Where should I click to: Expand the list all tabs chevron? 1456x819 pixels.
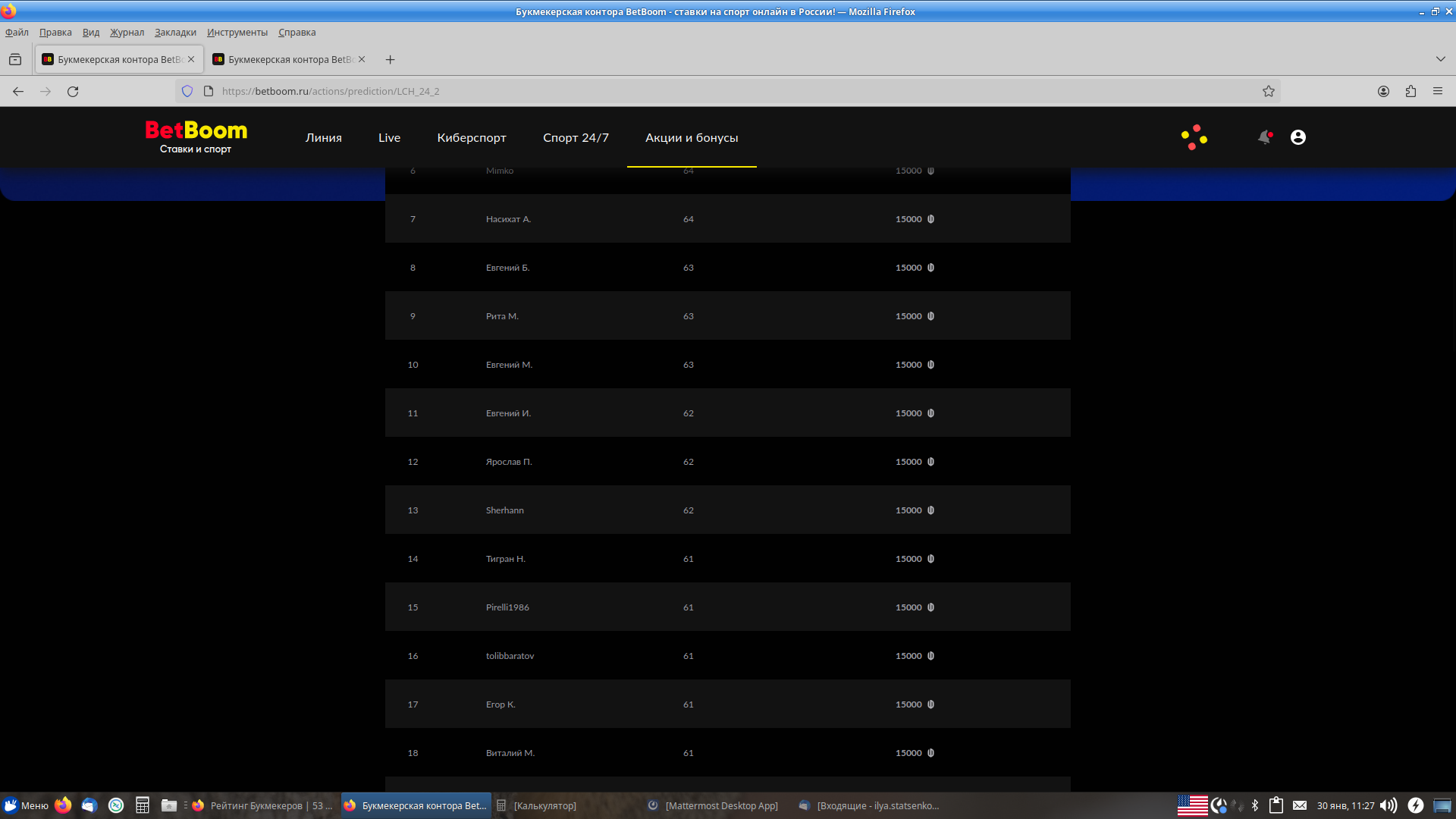pyautogui.click(x=1440, y=59)
